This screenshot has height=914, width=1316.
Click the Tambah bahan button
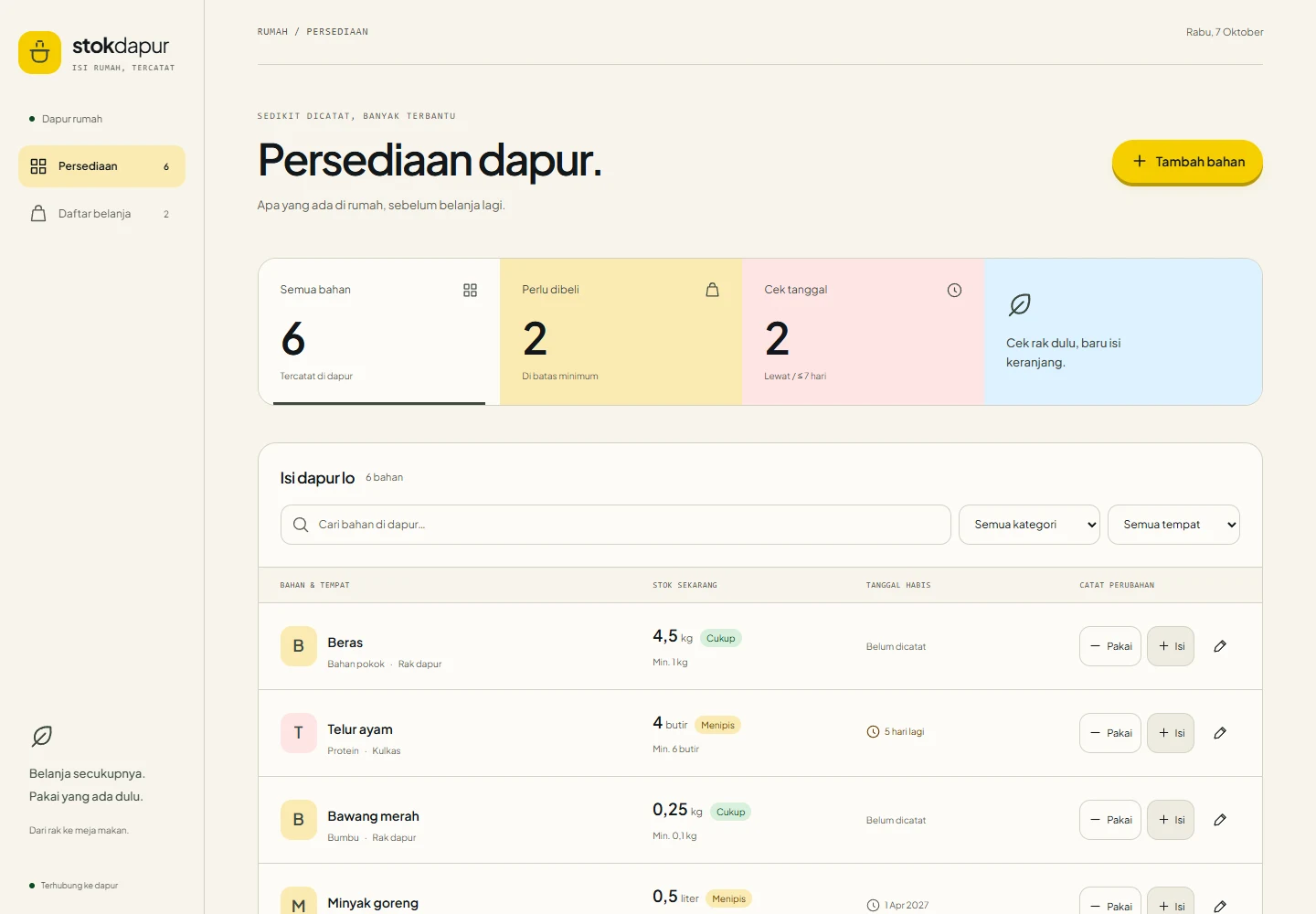tap(1187, 162)
